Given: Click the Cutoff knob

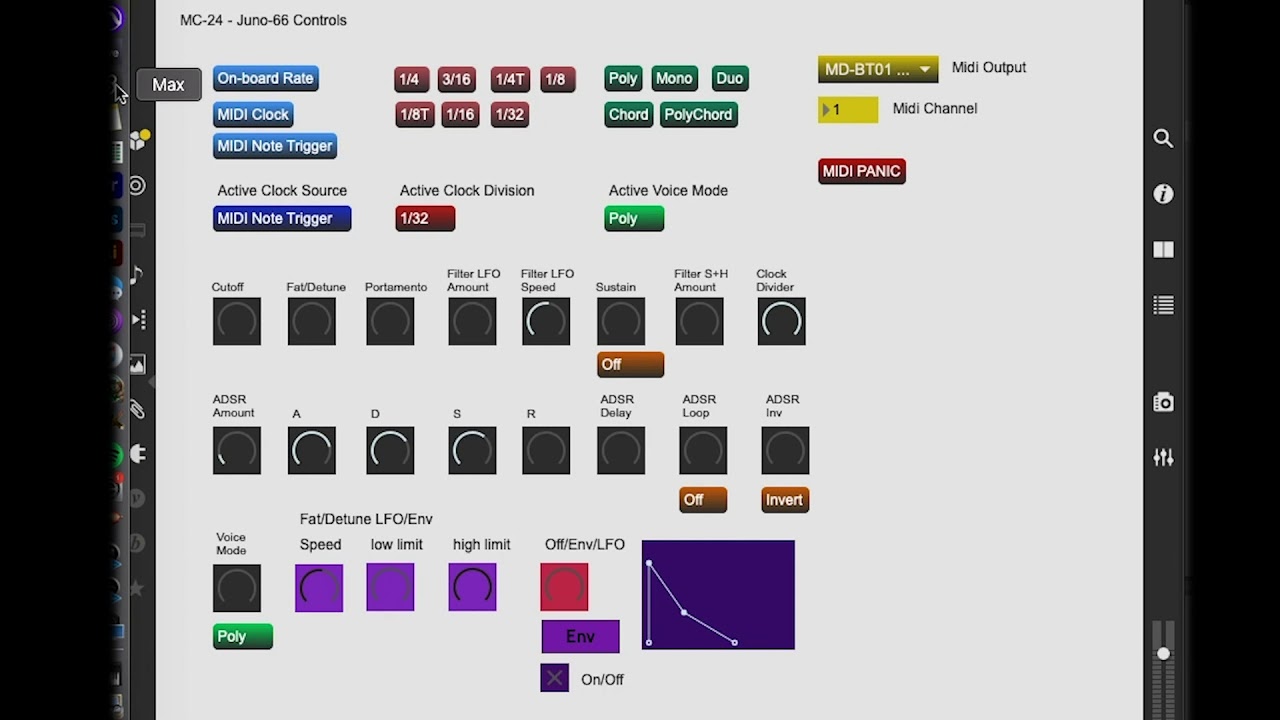Looking at the screenshot, I should 237,321.
